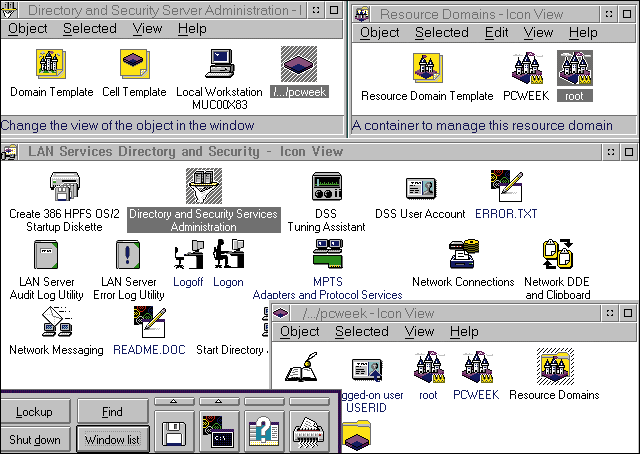This screenshot has width=640, height=454.
Task: Open View menu in Resource Domains window
Action: [539, 33]
